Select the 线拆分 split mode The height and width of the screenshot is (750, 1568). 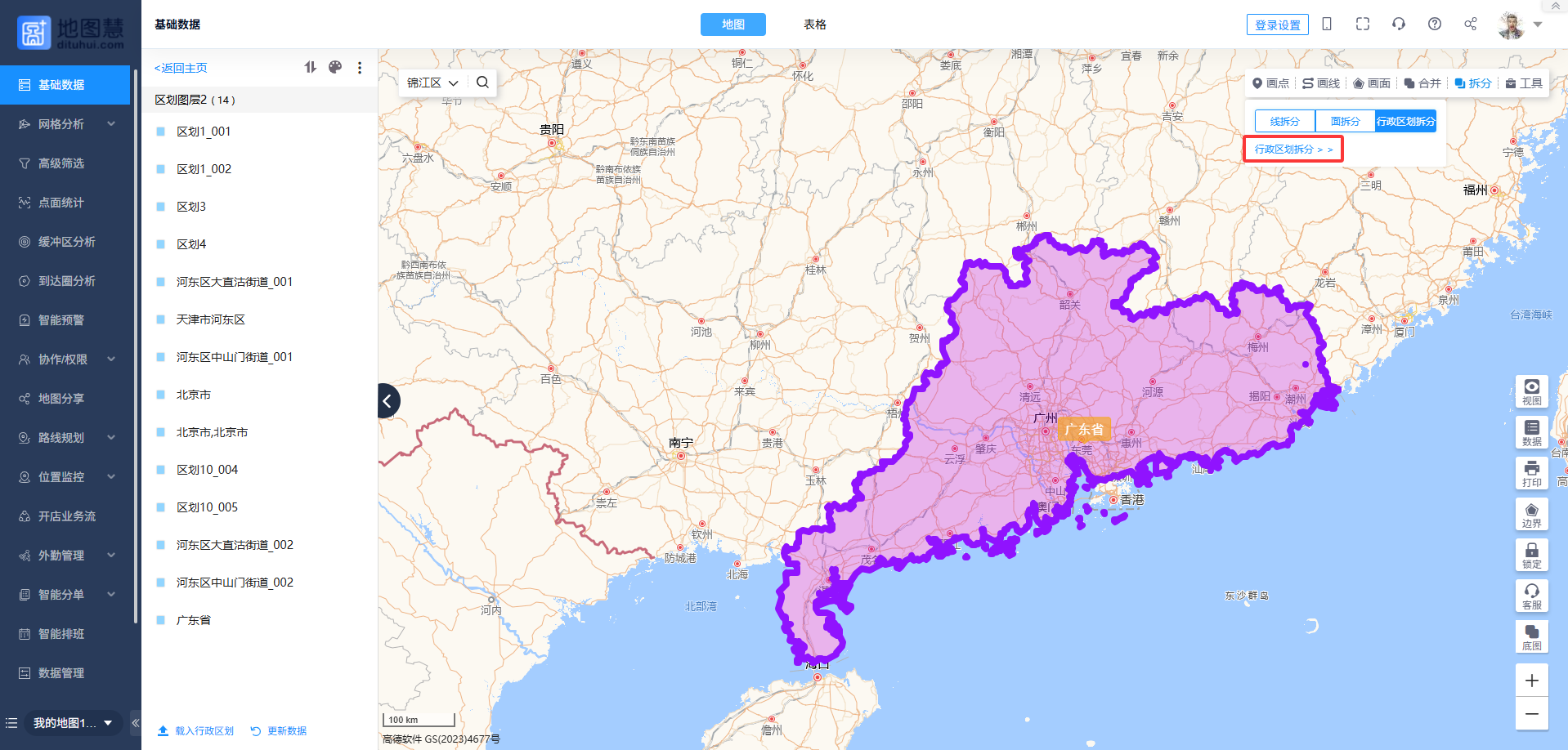click(1284, 121)
